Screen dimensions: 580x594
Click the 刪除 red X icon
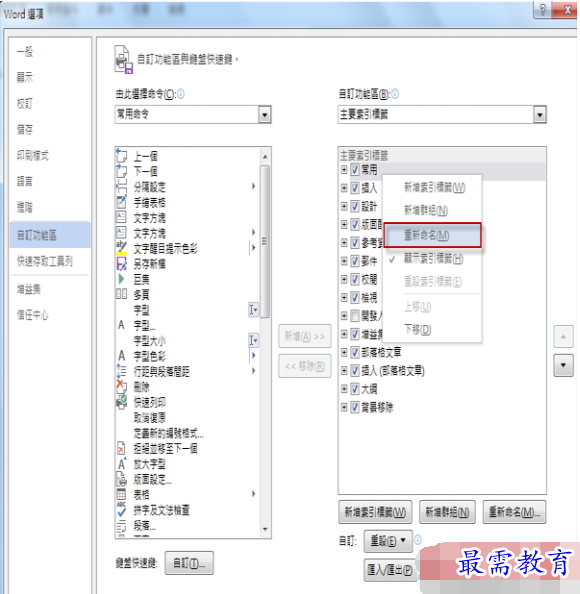121,386
